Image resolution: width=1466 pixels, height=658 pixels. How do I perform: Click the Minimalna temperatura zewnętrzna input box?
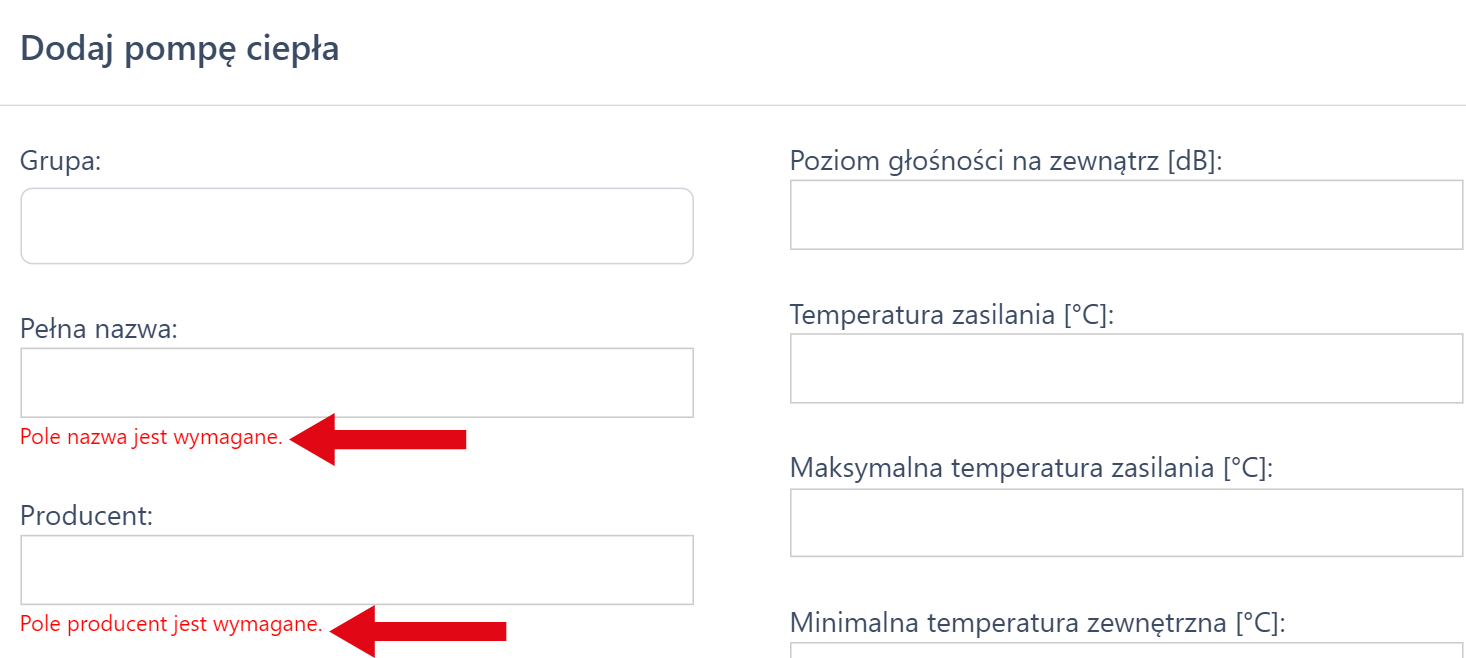[x=1126, y=651]
